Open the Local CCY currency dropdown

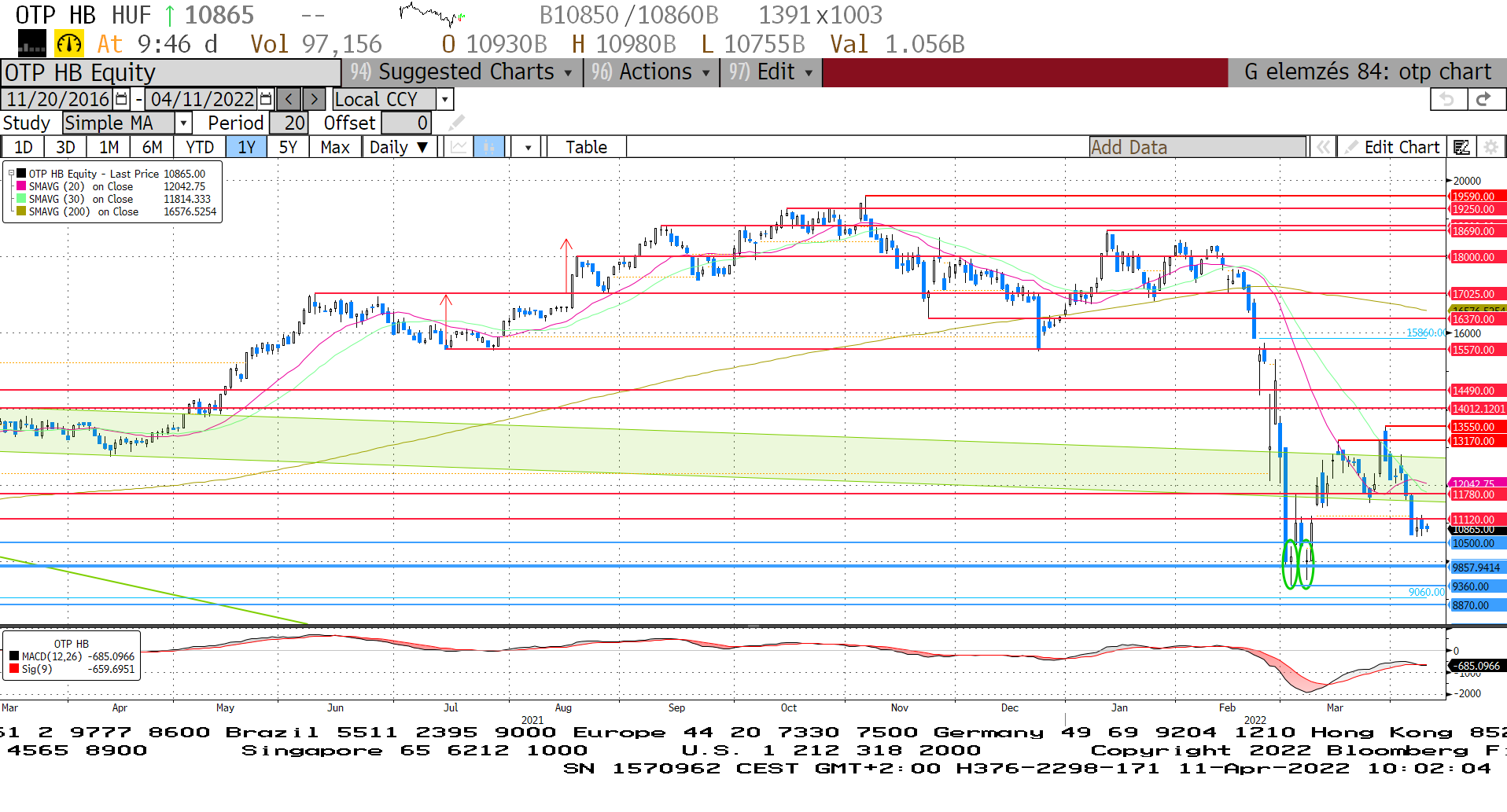(x=445, y=99)
